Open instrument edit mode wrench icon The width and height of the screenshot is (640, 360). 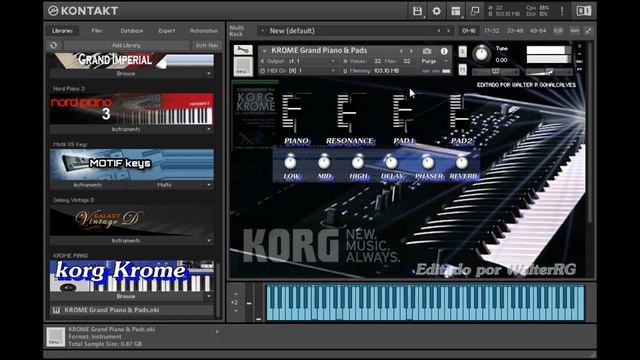click(x=243, y=50)
